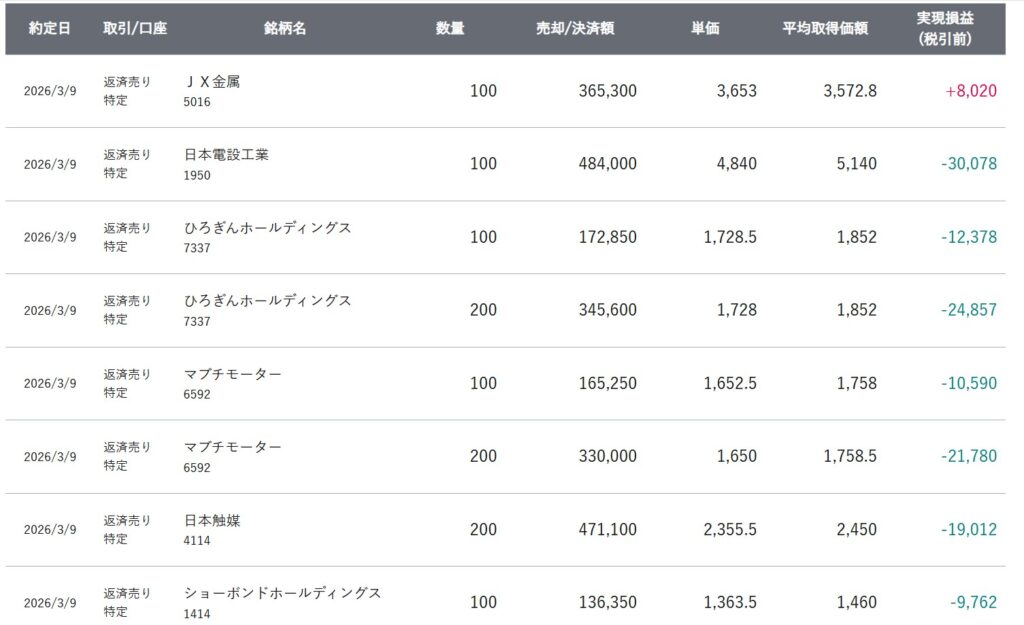Click the 売却/決済額 column header

(575, 29)
